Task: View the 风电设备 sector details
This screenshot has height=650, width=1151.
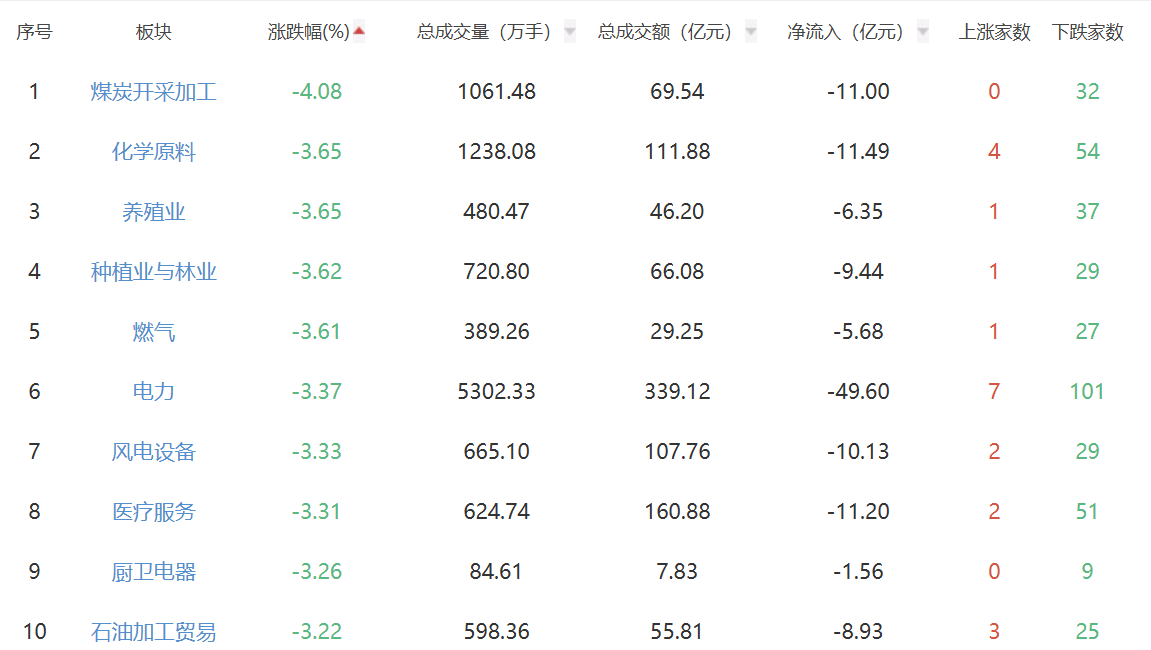Action: click(x=154, y=452)
